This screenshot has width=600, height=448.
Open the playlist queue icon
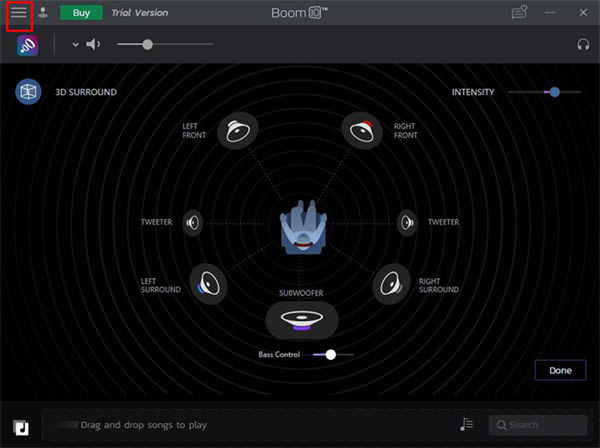[x=466, y=424]
